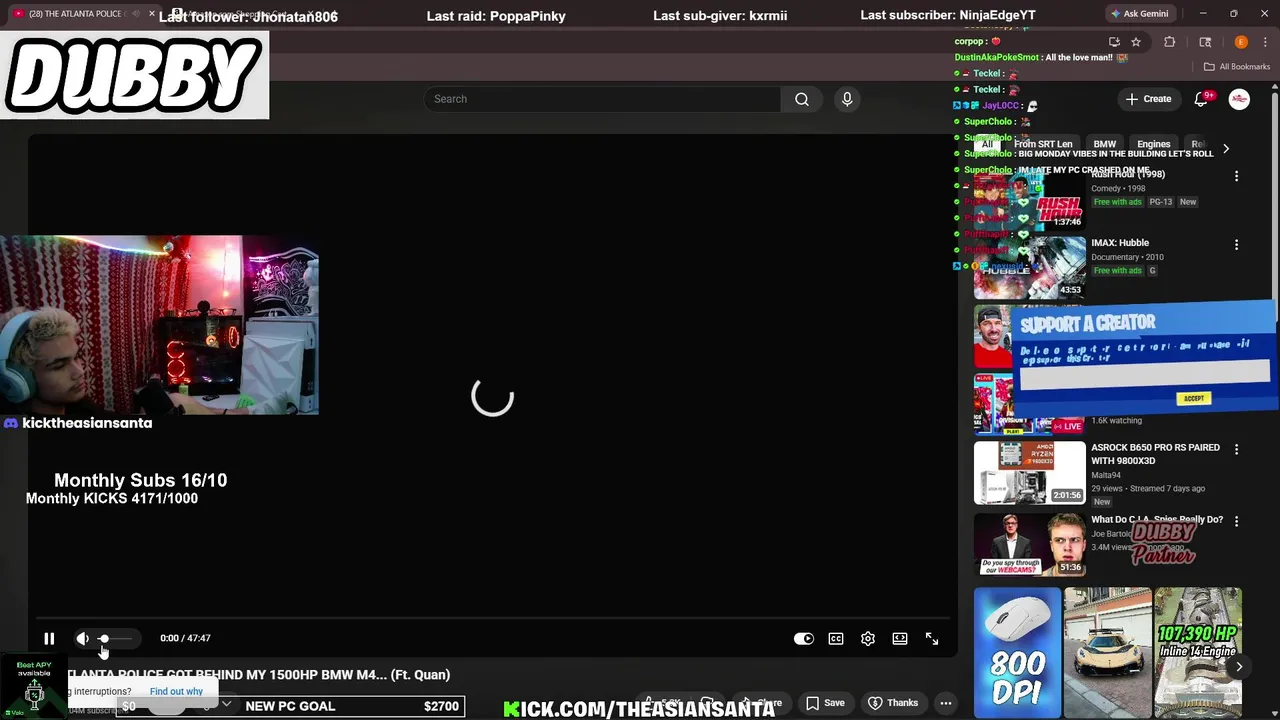Show more filter chips with the arrow
The image size is (1280, 720).
(x=1226, y=149)
